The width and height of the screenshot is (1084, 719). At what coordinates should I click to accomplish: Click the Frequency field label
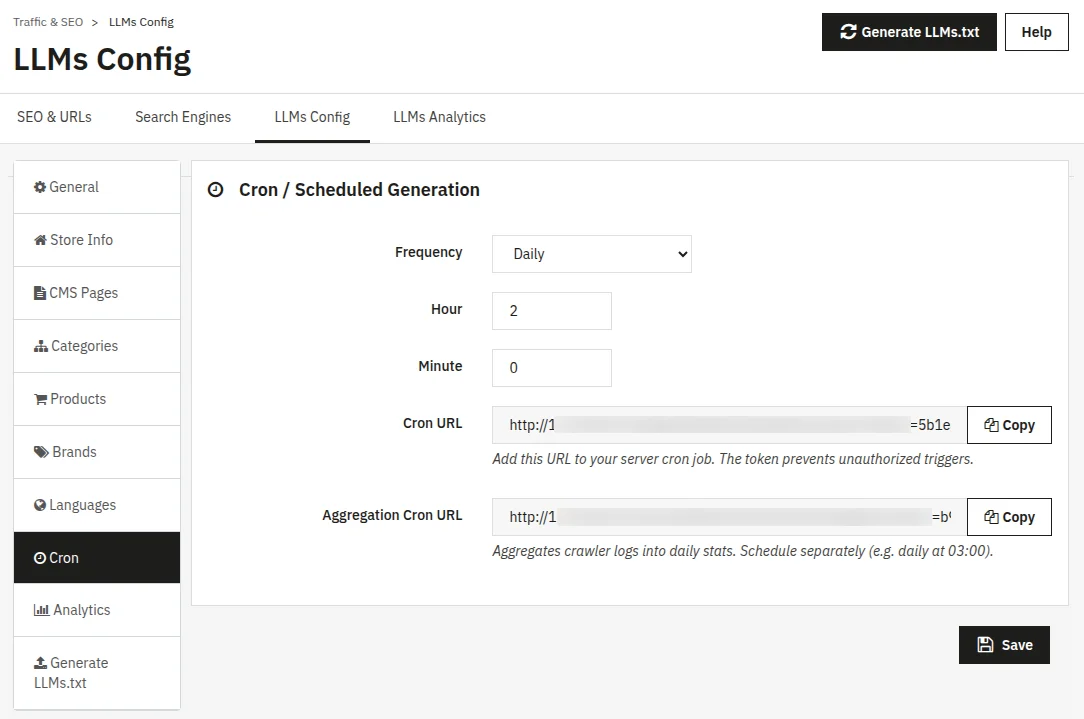429,252
